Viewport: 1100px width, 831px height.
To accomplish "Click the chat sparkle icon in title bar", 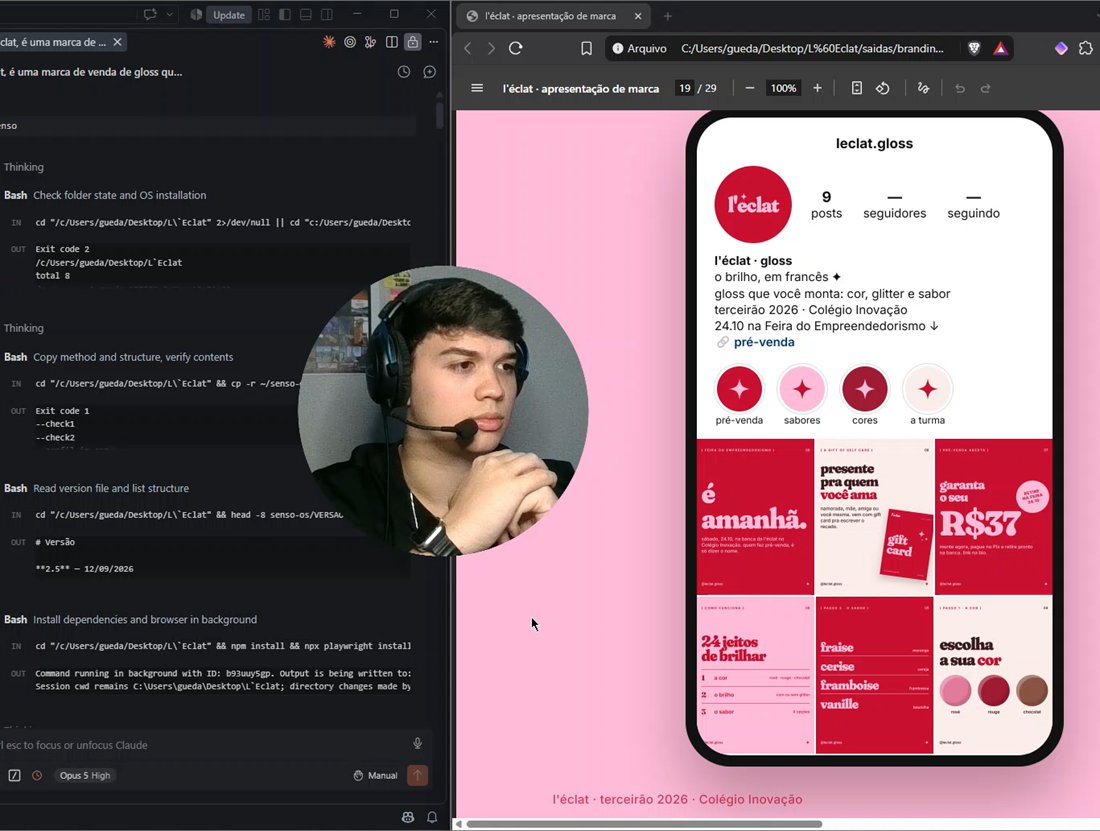I will [x=150, y=14].
